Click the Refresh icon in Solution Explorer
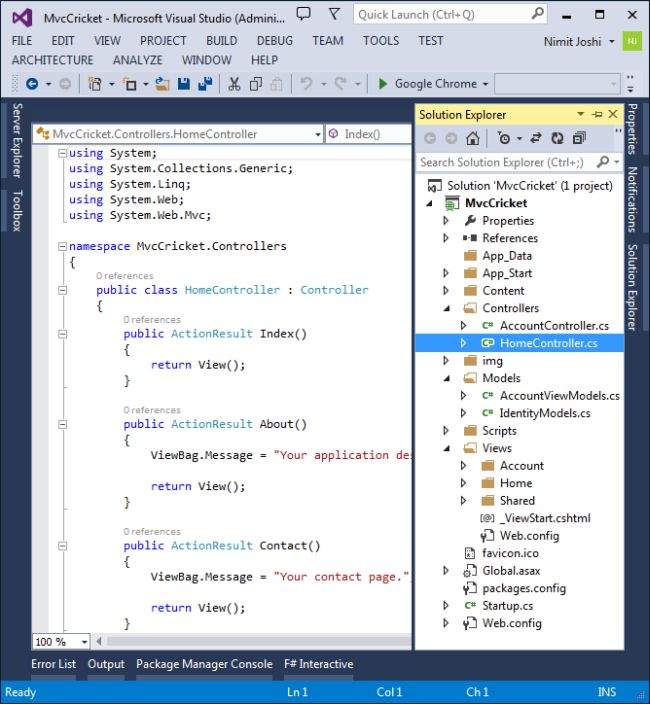The image size is (650, 704). [557, 138]
